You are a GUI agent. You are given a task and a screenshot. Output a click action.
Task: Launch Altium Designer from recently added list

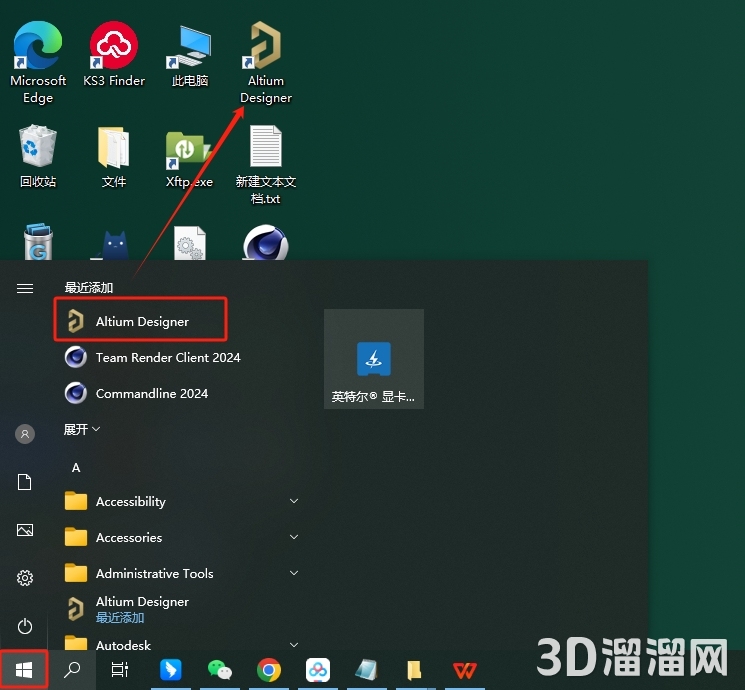(141, 321)
